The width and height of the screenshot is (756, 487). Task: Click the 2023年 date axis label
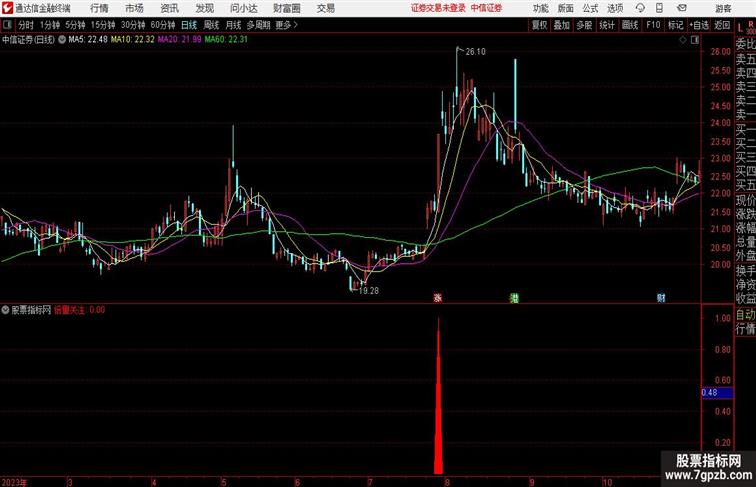point(14,482)
